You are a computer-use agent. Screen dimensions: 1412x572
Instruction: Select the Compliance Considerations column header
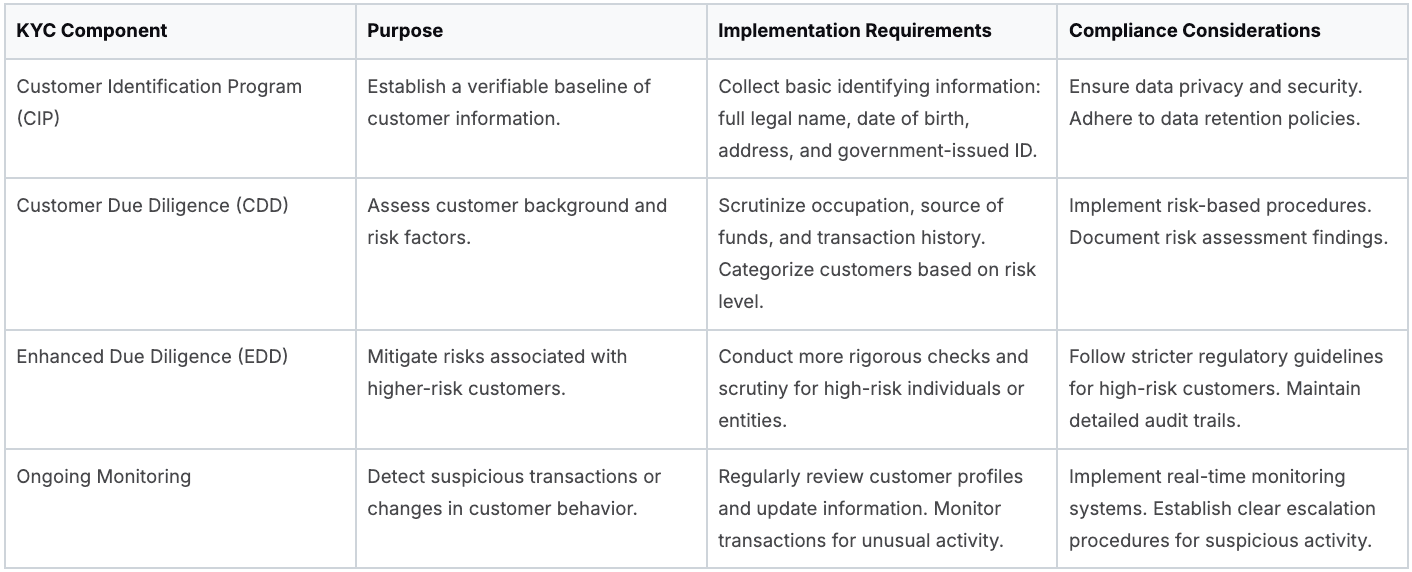[x=1194, y=31]
